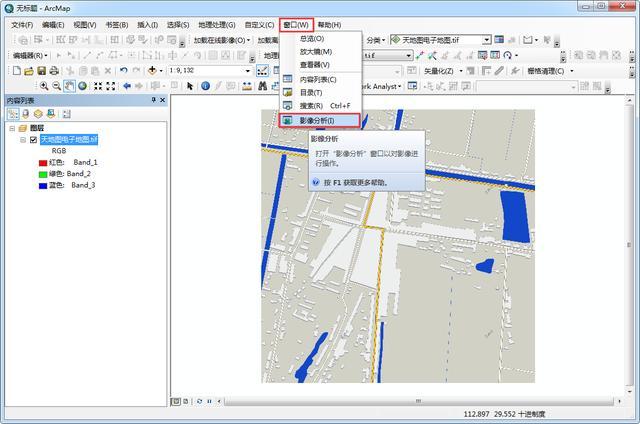Image resolution: width=640 pixels, height=424 pixels.
Task: Choose 目录(T) from the window menu
Action: pyautogui.click(x=320, y=93)
